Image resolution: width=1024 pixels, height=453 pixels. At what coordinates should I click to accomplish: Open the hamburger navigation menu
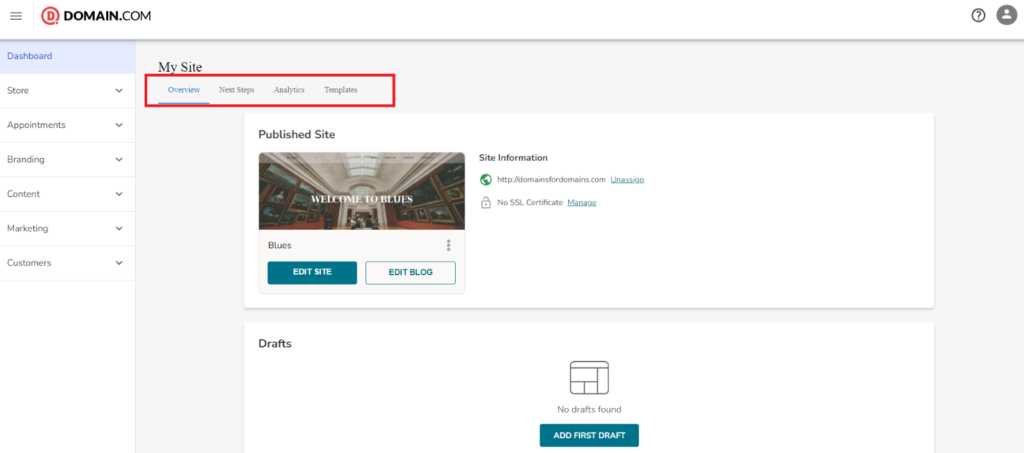[x=16, y=16]
